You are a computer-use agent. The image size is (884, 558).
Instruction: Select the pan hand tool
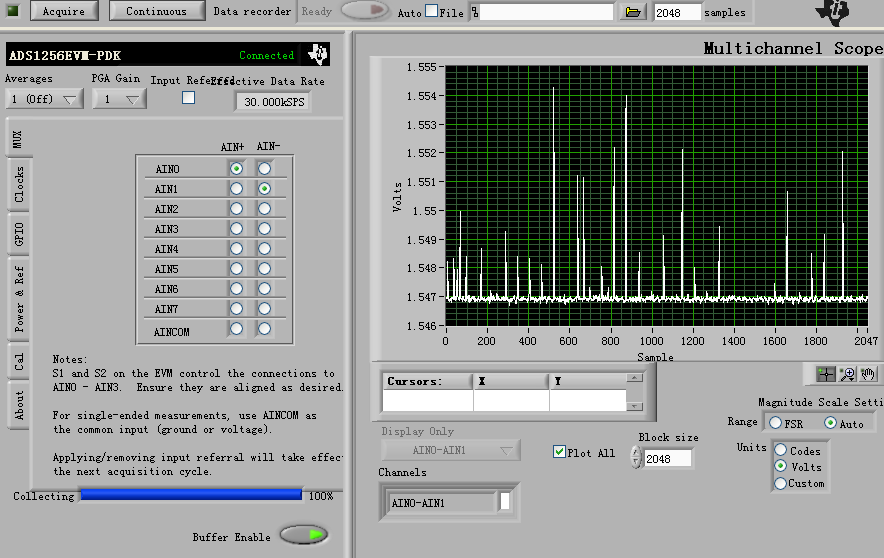pyautogui.click(x=869, y=373)
